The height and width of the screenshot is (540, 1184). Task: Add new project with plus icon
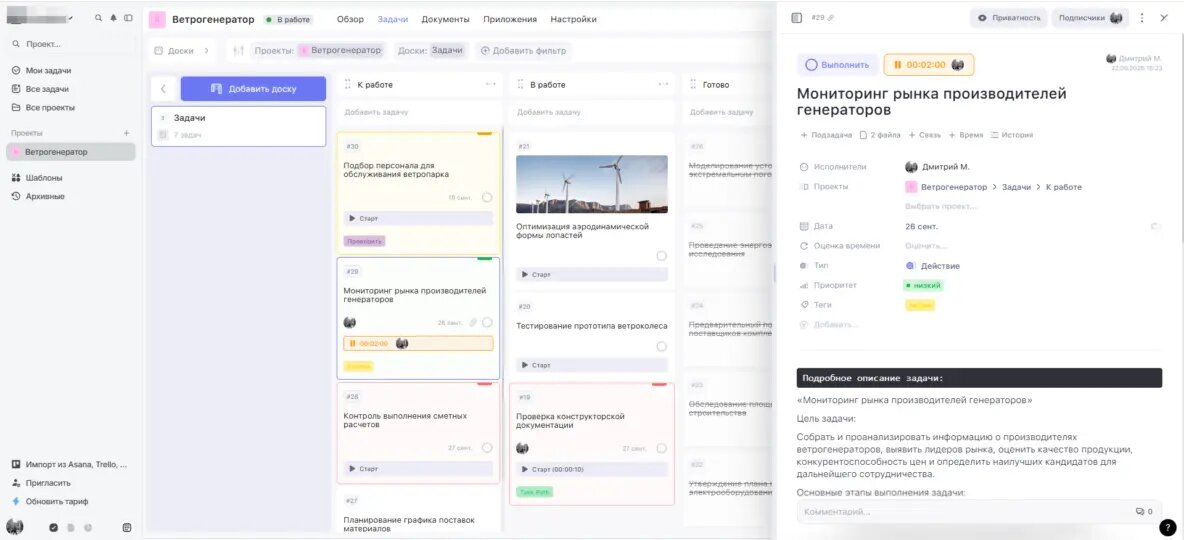tap(127, 133)
